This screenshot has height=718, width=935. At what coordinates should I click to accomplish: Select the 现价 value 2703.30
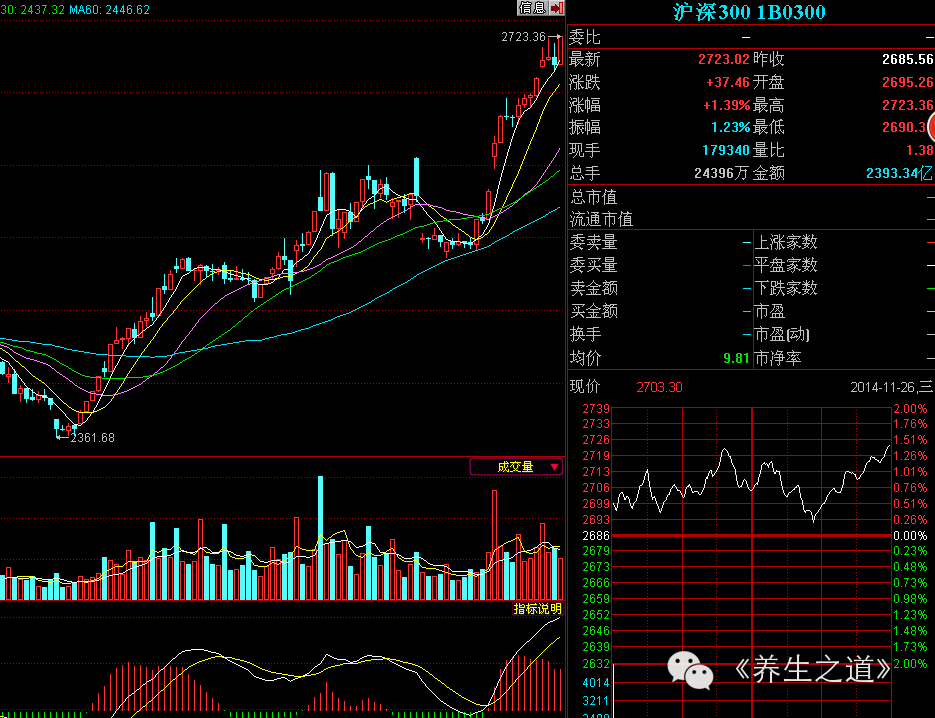[x=659, y=387]
